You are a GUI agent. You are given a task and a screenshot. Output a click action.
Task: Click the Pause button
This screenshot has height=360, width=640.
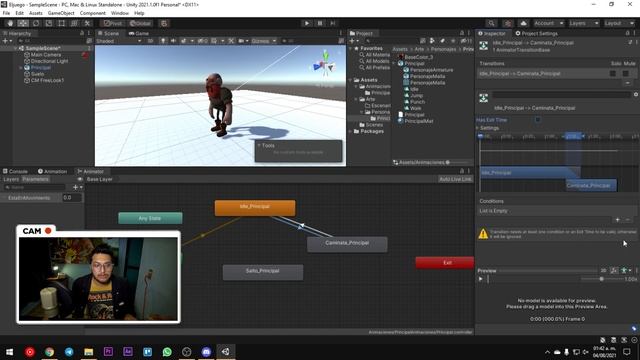pos(320,23)
